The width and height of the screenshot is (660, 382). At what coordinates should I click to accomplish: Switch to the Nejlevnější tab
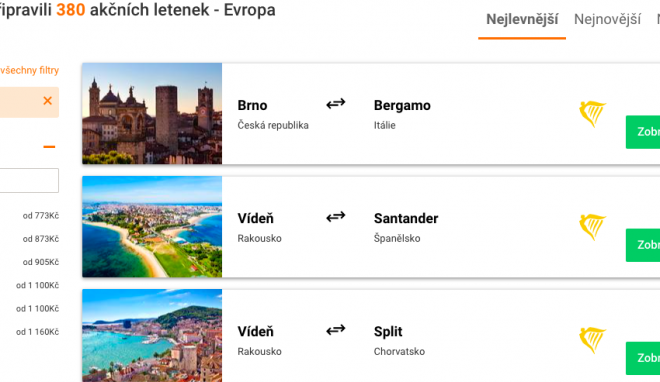(522, 19)
